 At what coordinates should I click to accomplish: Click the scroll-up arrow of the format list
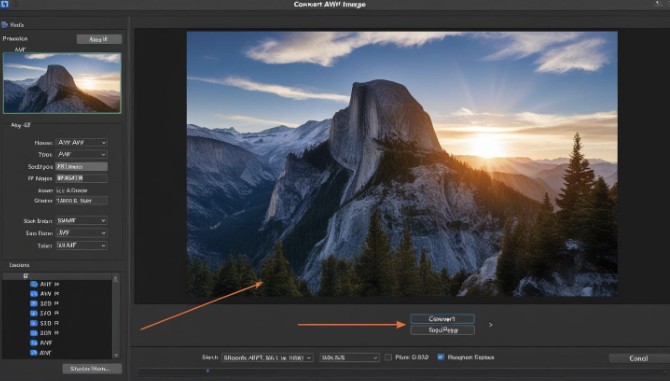115,278
